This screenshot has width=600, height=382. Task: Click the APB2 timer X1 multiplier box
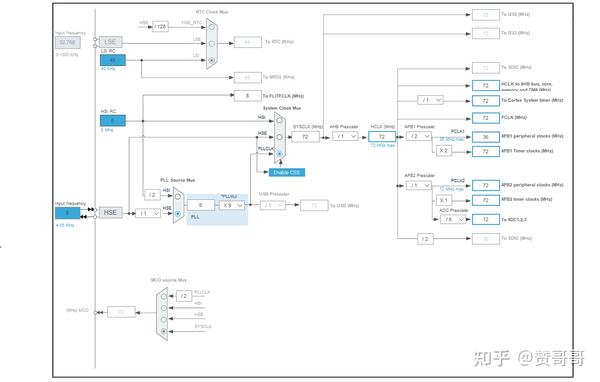tap(444, 200)
